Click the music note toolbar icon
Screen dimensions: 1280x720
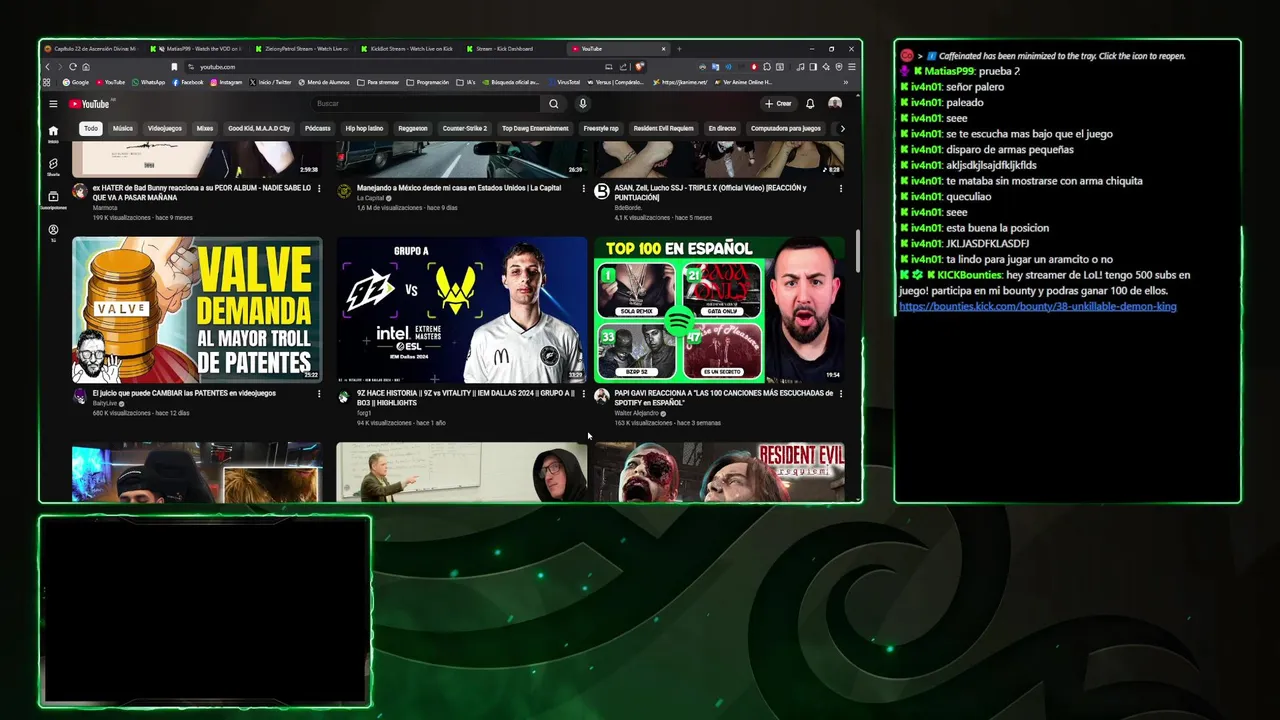(x=800, y=67)
